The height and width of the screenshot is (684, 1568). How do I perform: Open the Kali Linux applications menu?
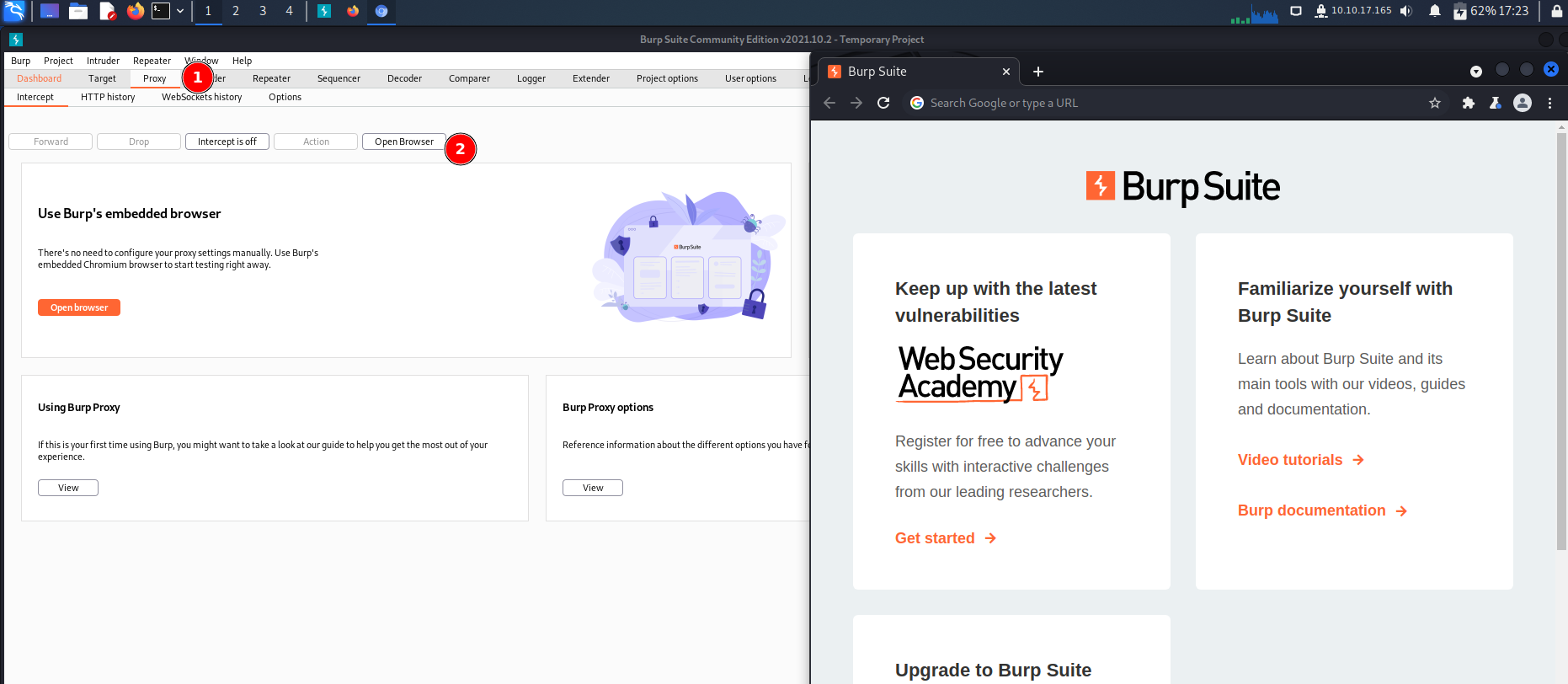[14, 11]
